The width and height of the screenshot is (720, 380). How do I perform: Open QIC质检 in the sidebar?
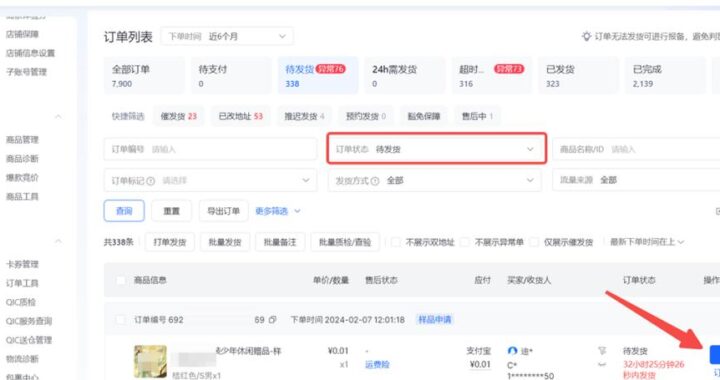click(21, 302)
